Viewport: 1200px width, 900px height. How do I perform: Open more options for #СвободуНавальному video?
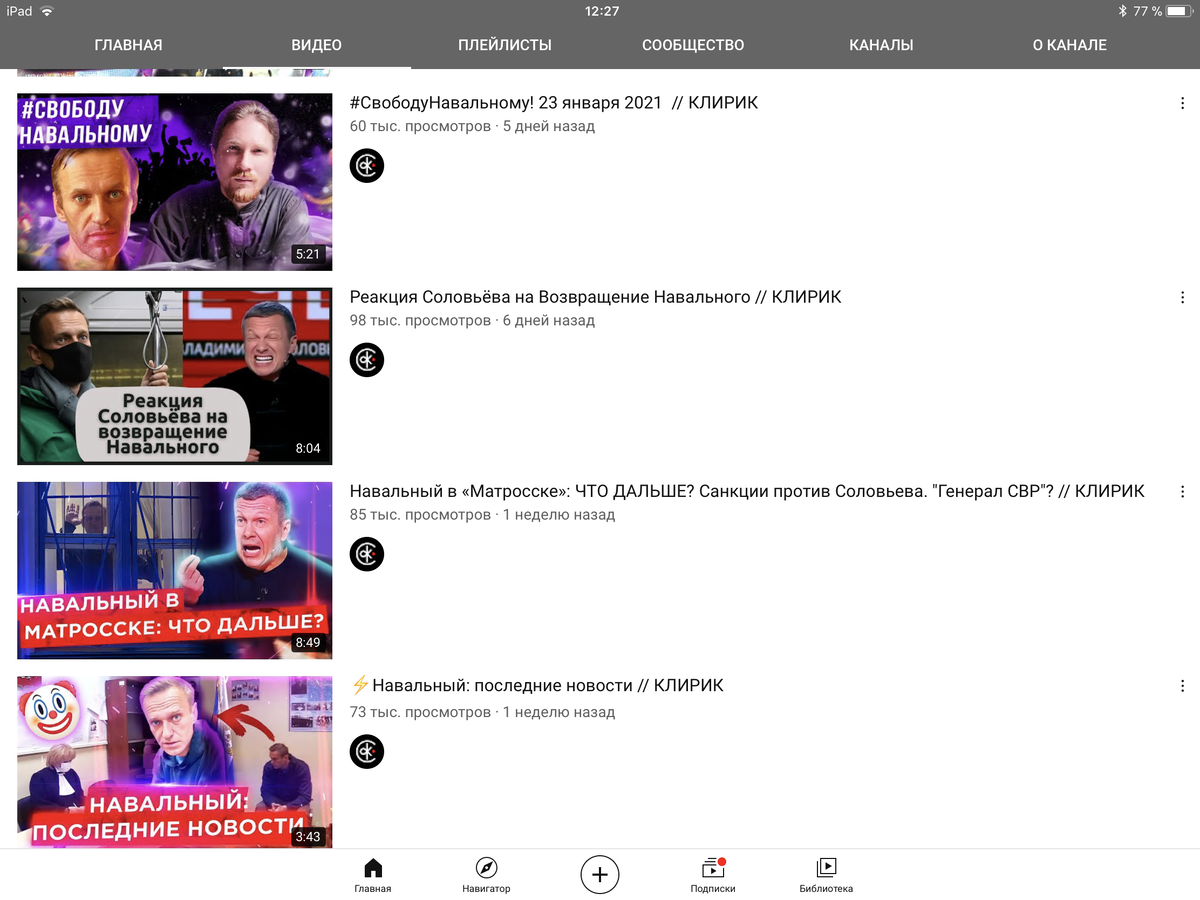pos(1182,103)
